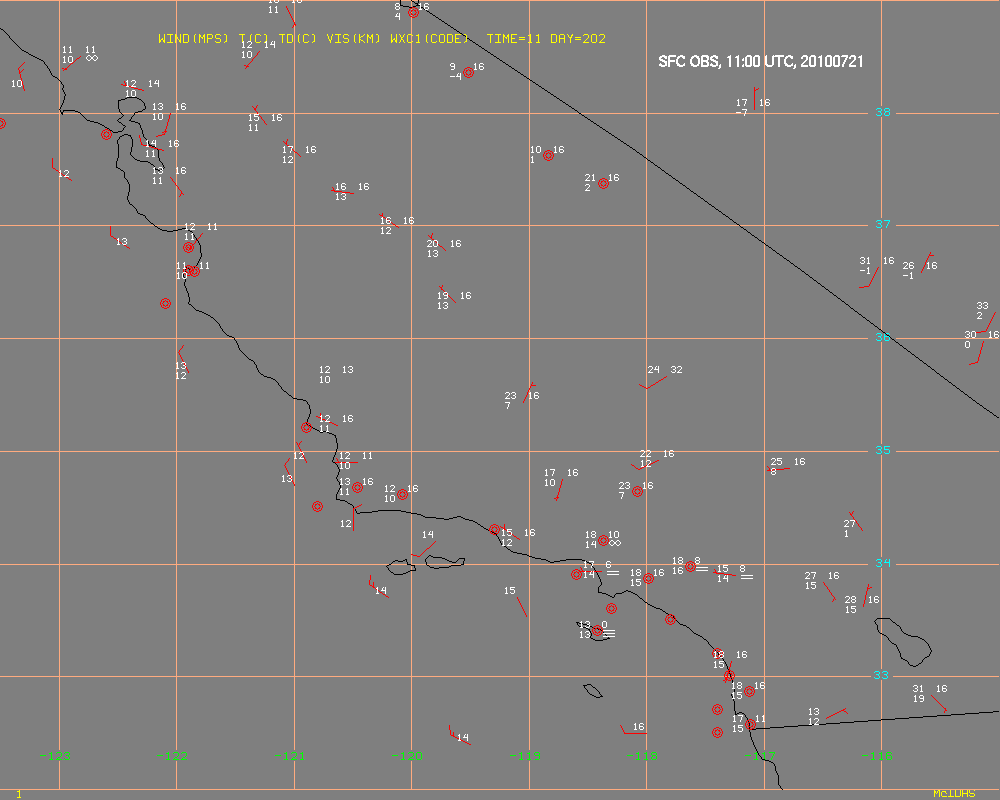1000x800 pixels.
Task: Click the WIND(MPS) legend label
Action: [x=193, y=39]
